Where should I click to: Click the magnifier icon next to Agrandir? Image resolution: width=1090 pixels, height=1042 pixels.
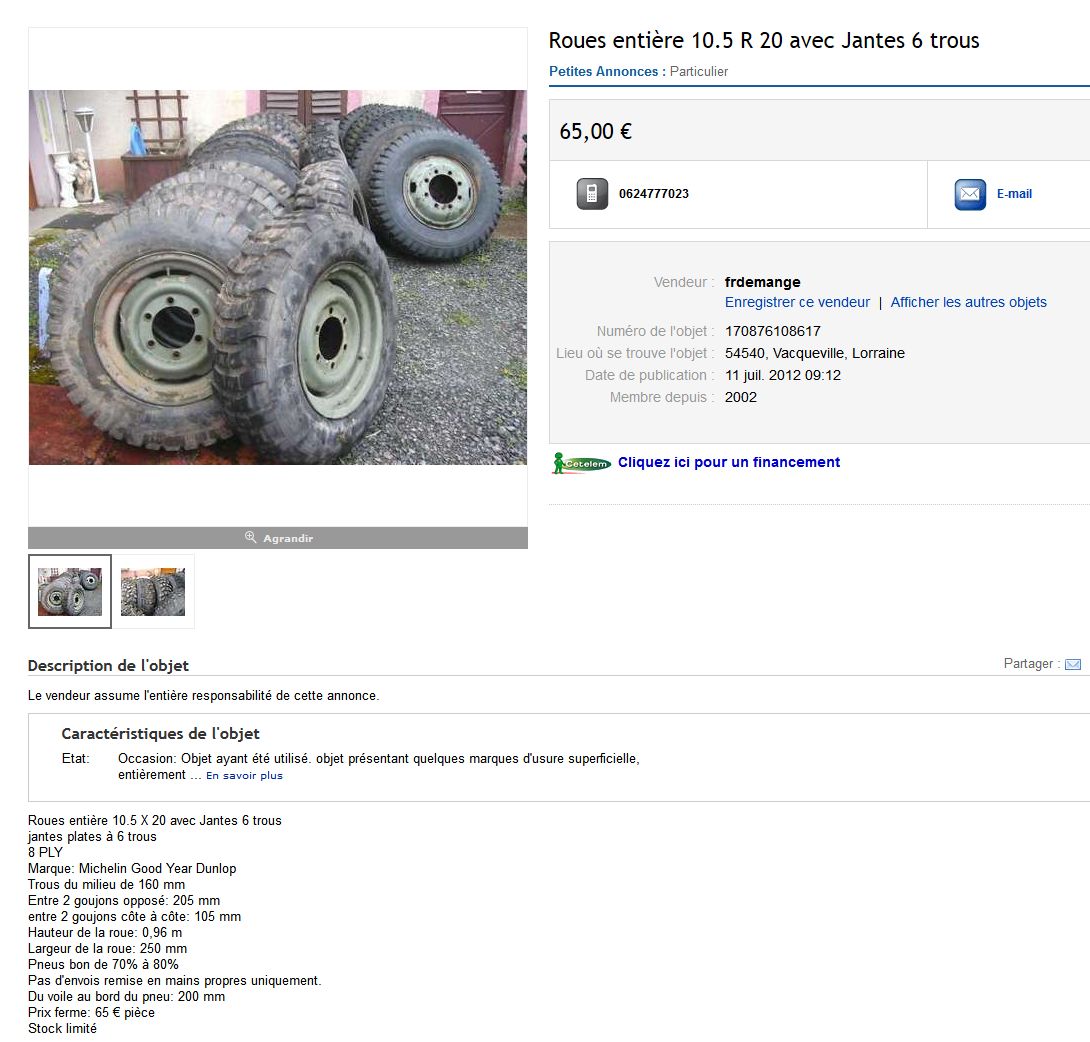(251, 537)
